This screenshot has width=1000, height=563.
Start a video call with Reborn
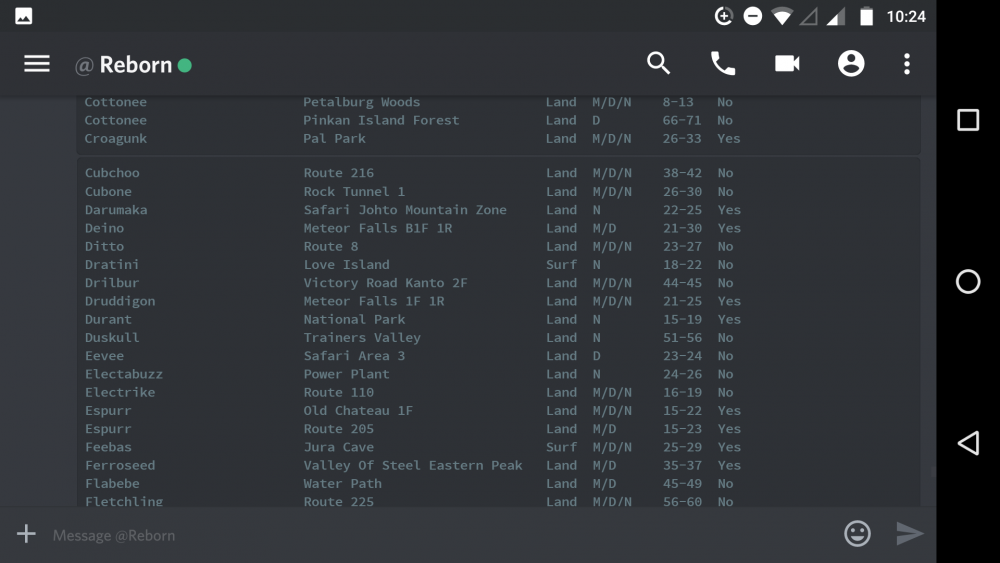click(787, 64)
